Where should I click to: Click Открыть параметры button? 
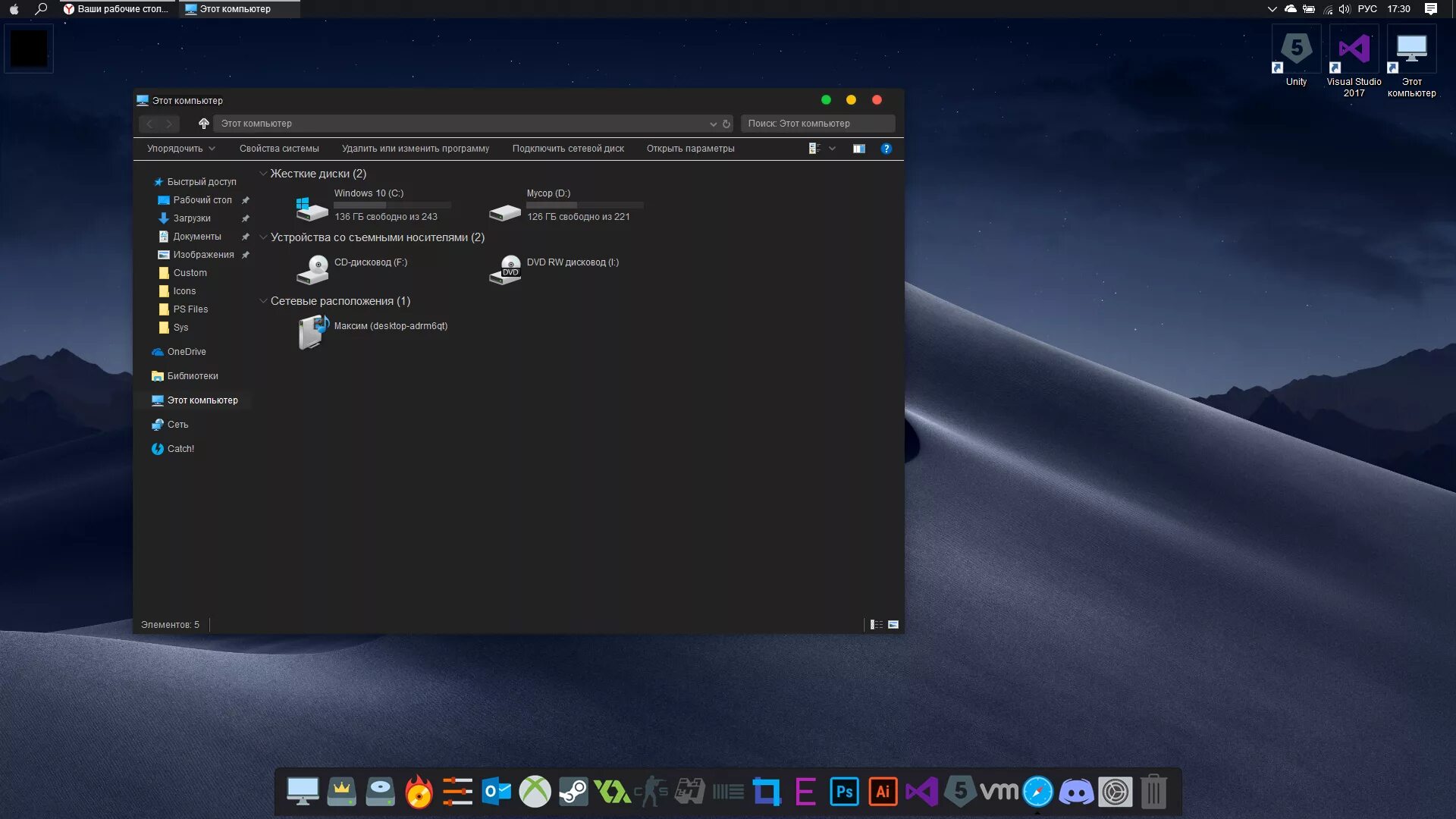[x=690, y=149]
